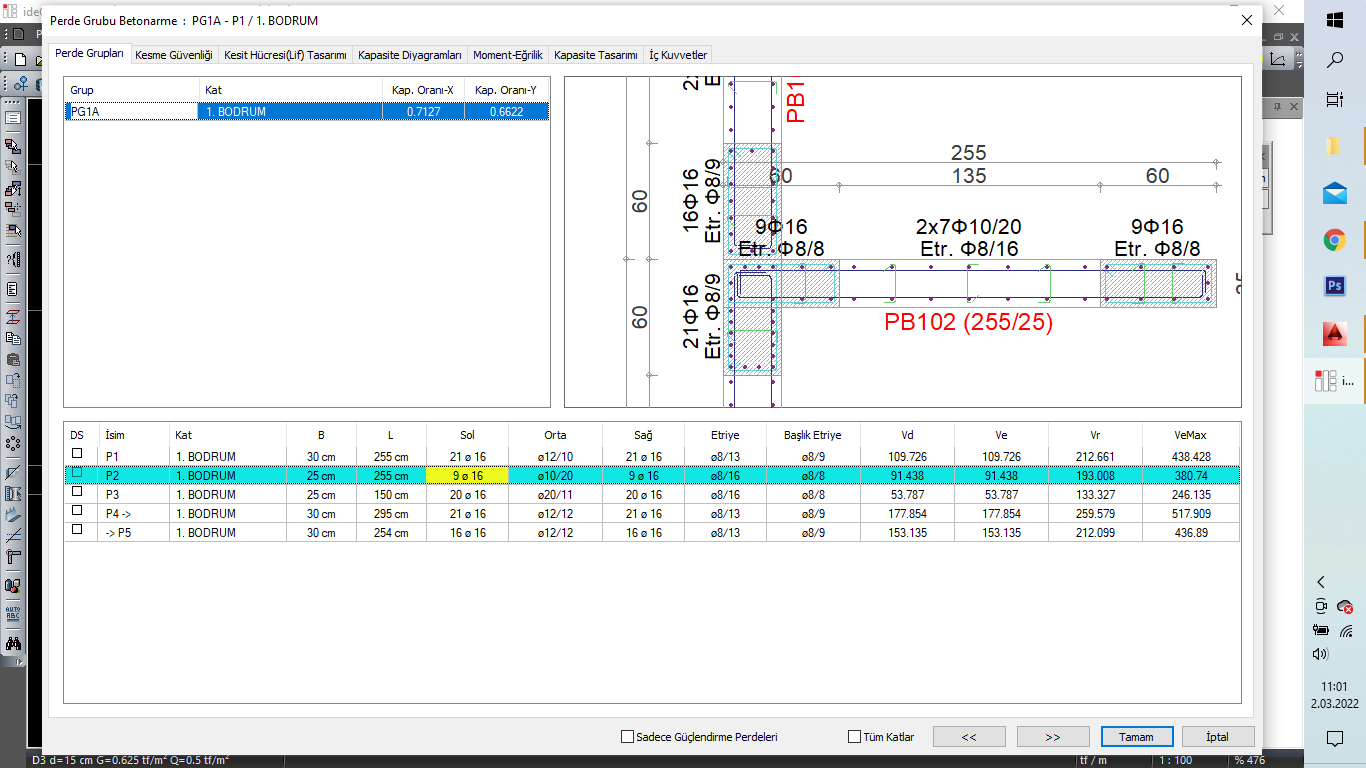Open File Explorer from the taskbar
The width and height of the screenshot is (1366, 768).
1334,147
